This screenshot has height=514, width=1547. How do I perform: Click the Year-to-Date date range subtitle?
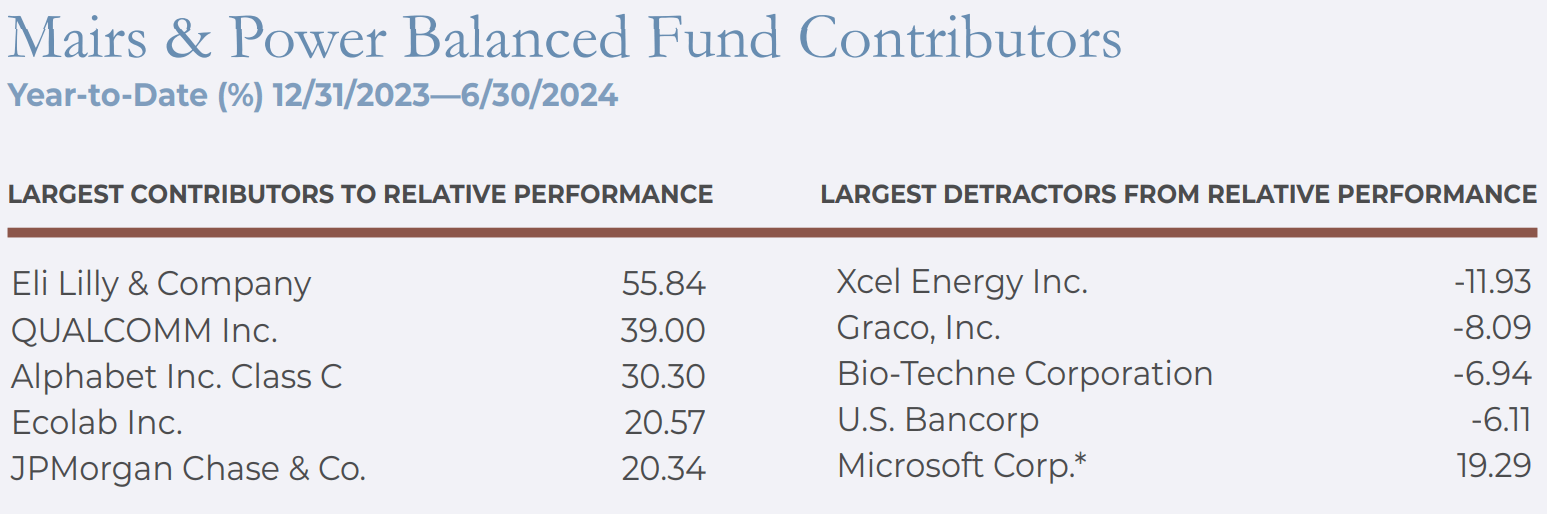tap(312, 96)
